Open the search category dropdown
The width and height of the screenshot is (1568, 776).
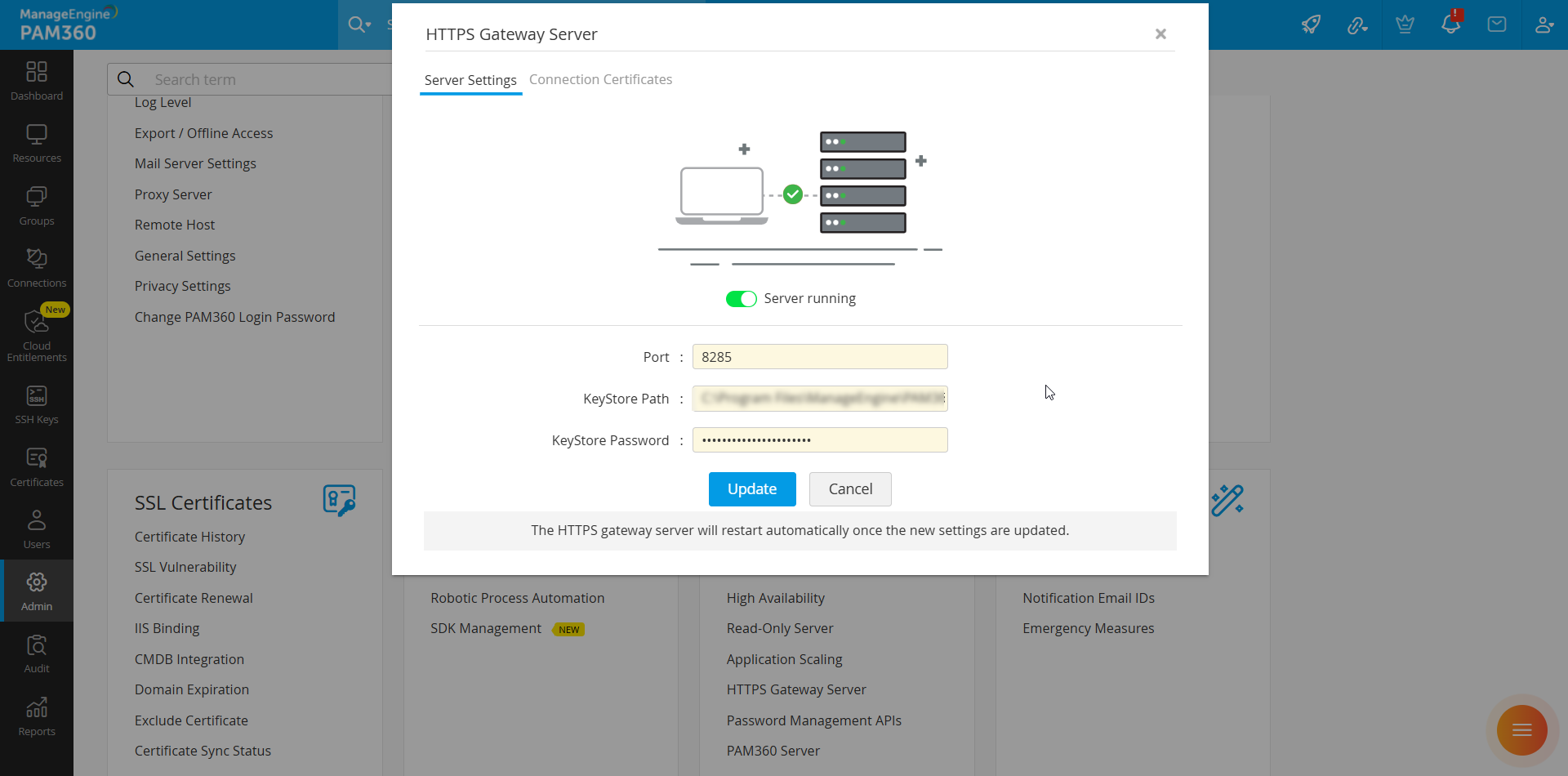[359, 25]
